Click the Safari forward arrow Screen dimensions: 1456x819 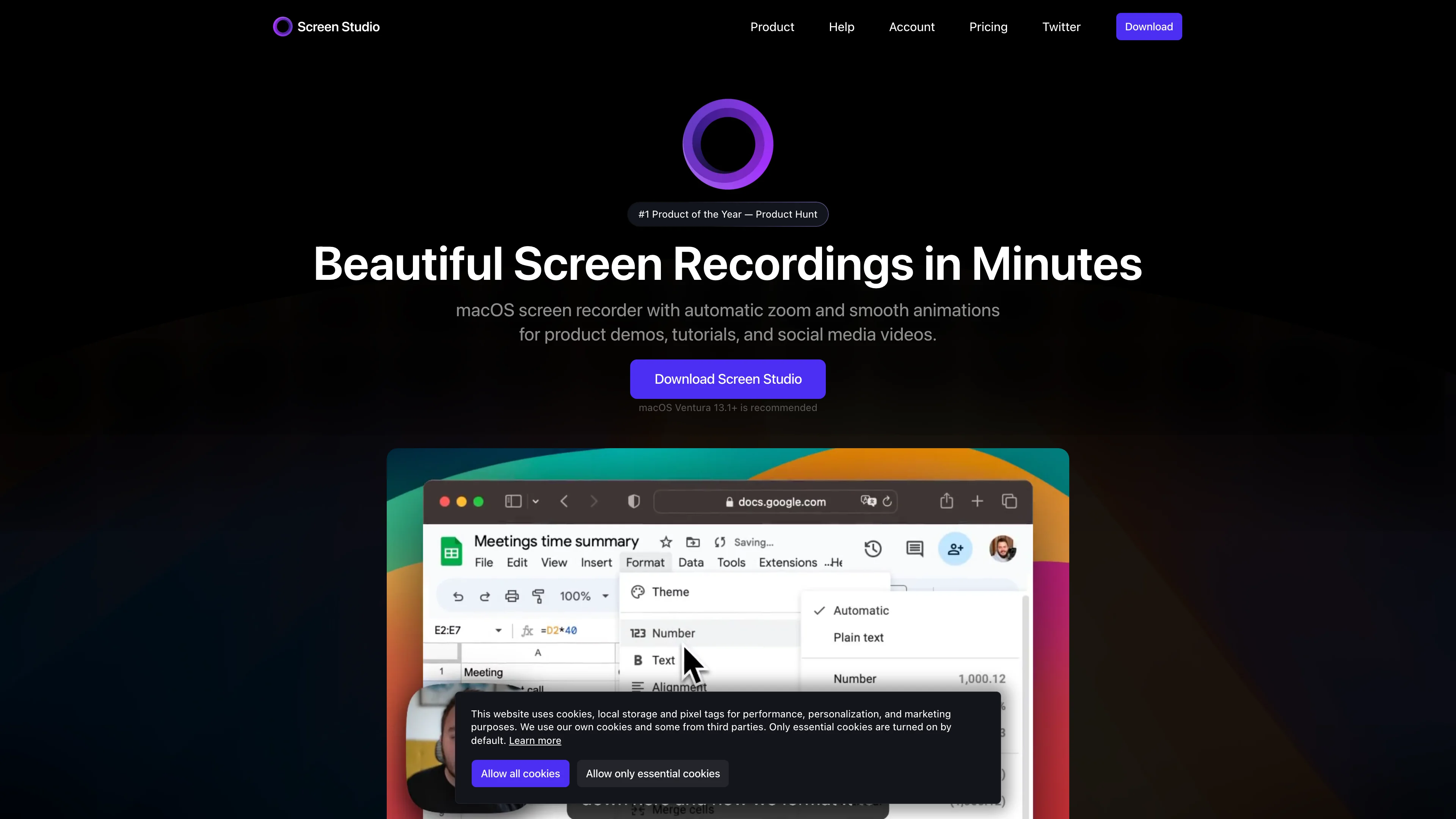click(x=593, y=501)
